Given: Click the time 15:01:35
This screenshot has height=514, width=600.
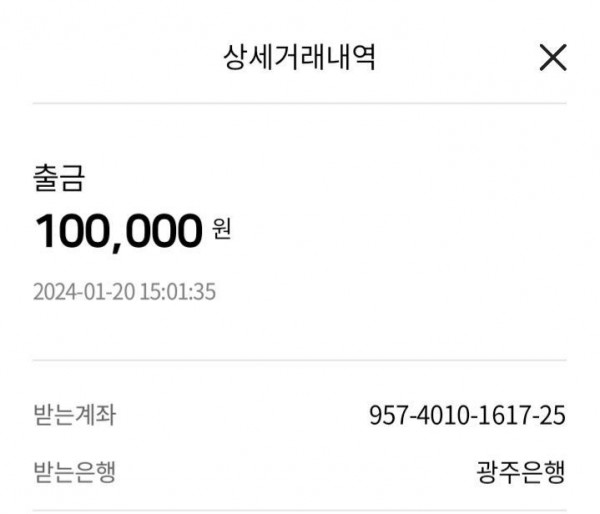Looking at the screenshot, I should pos(182,292).
